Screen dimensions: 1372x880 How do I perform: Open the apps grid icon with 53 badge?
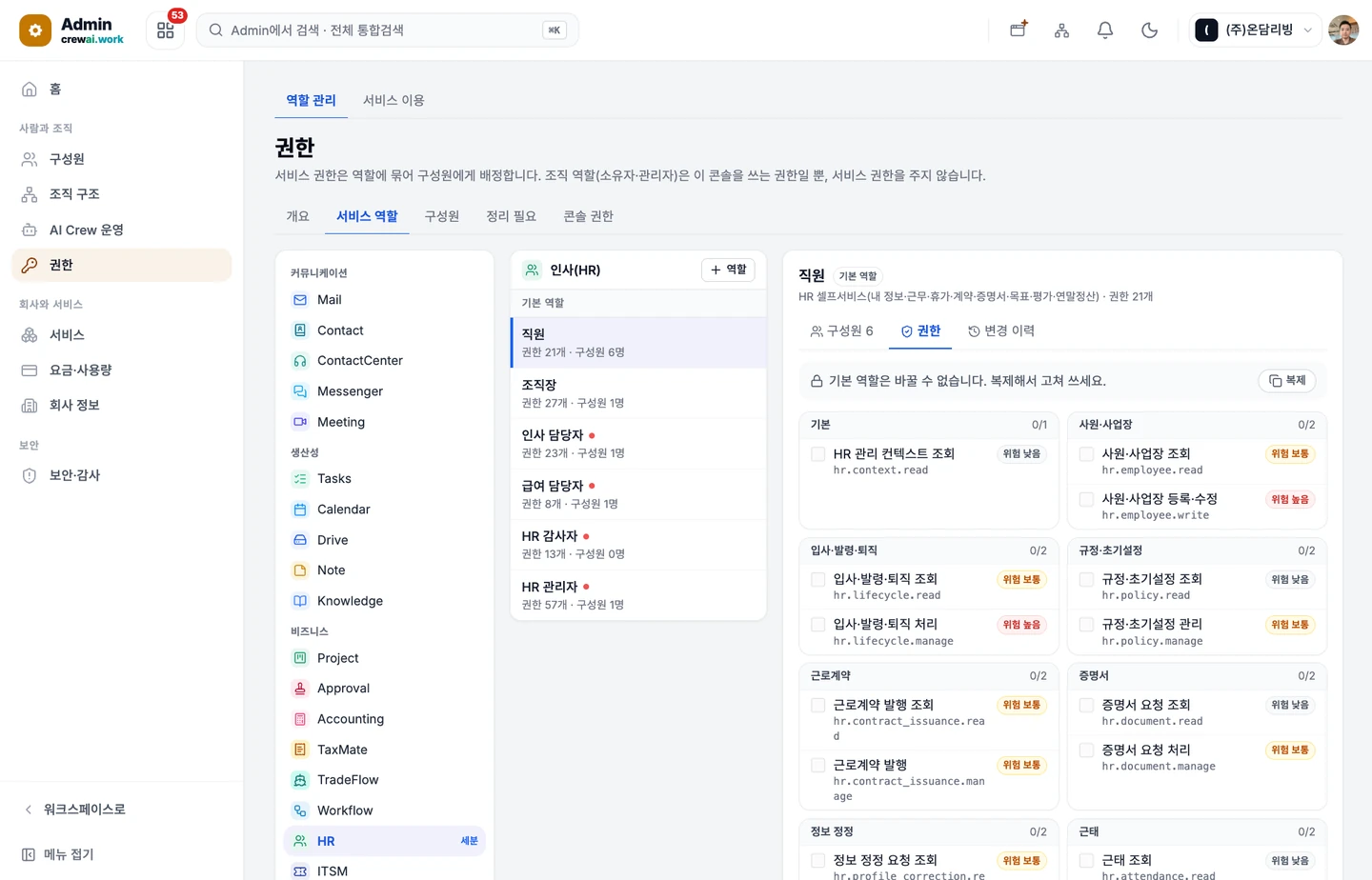[166, 30]
